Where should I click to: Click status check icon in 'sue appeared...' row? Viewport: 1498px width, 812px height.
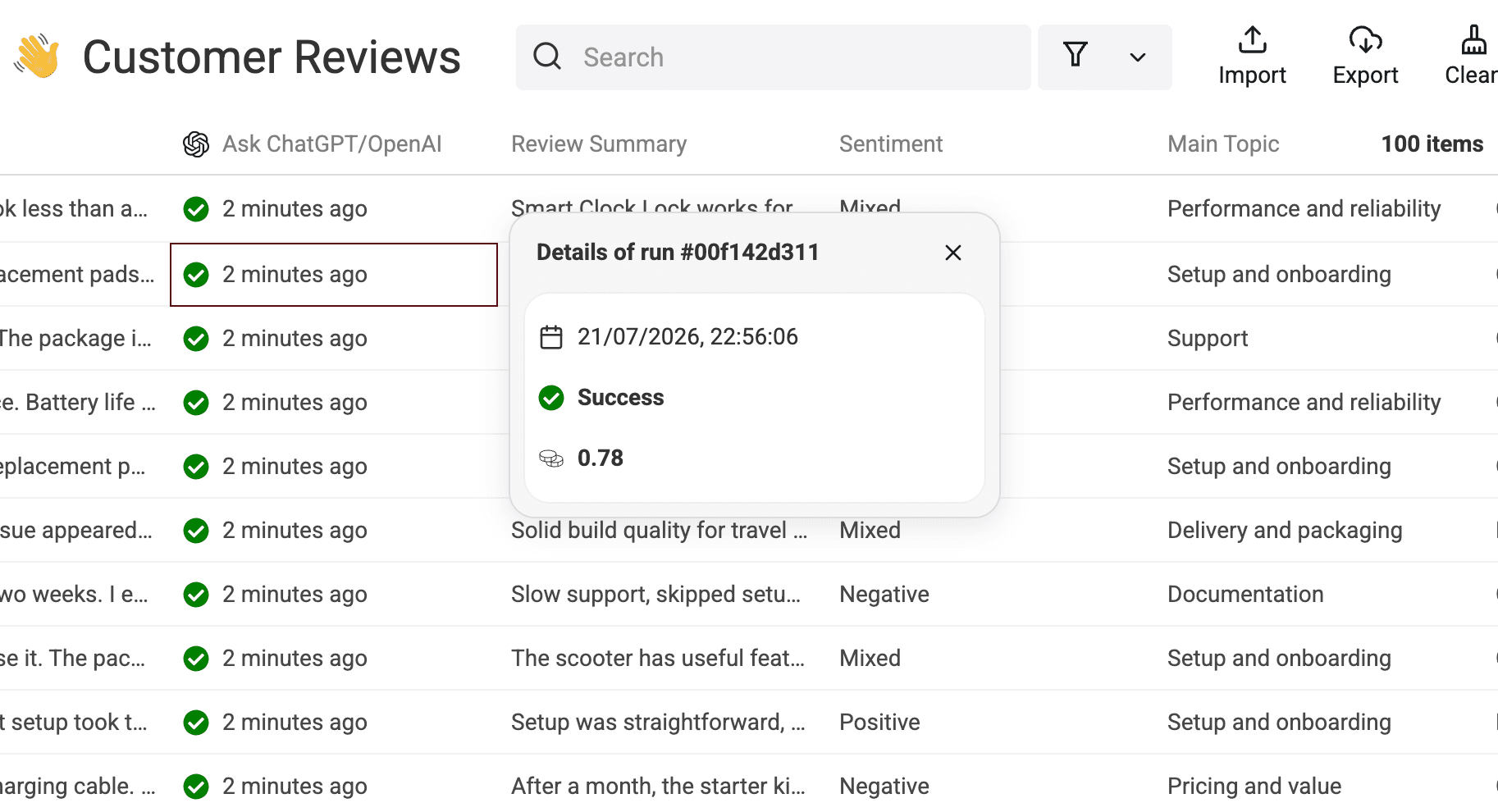point(196,531)
